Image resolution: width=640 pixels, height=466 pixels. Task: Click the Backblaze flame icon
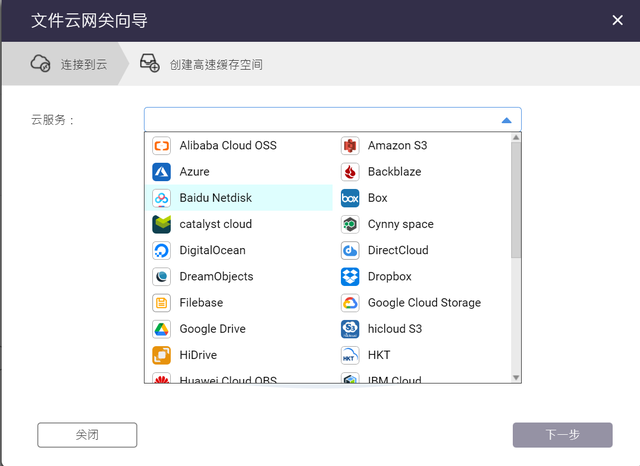pos(350,172)
